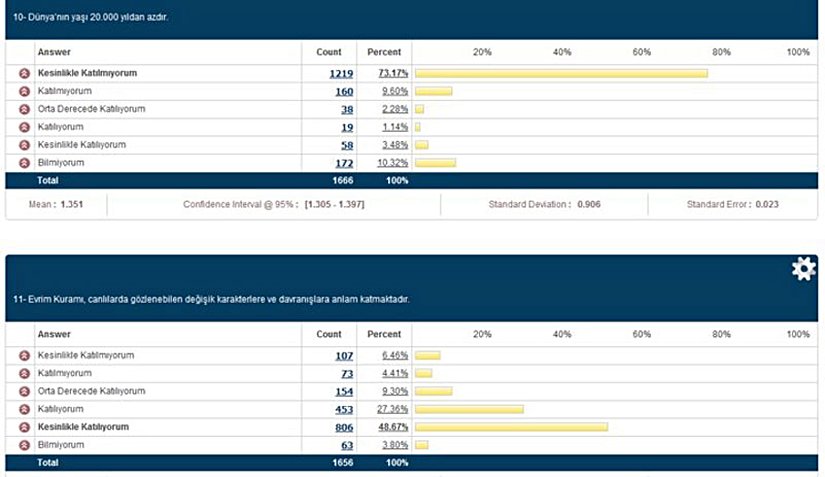Click the red icon beside Kesinlikle Katılmıyorum in question 10
Screen dimensions: 825x477
(23, 73)
